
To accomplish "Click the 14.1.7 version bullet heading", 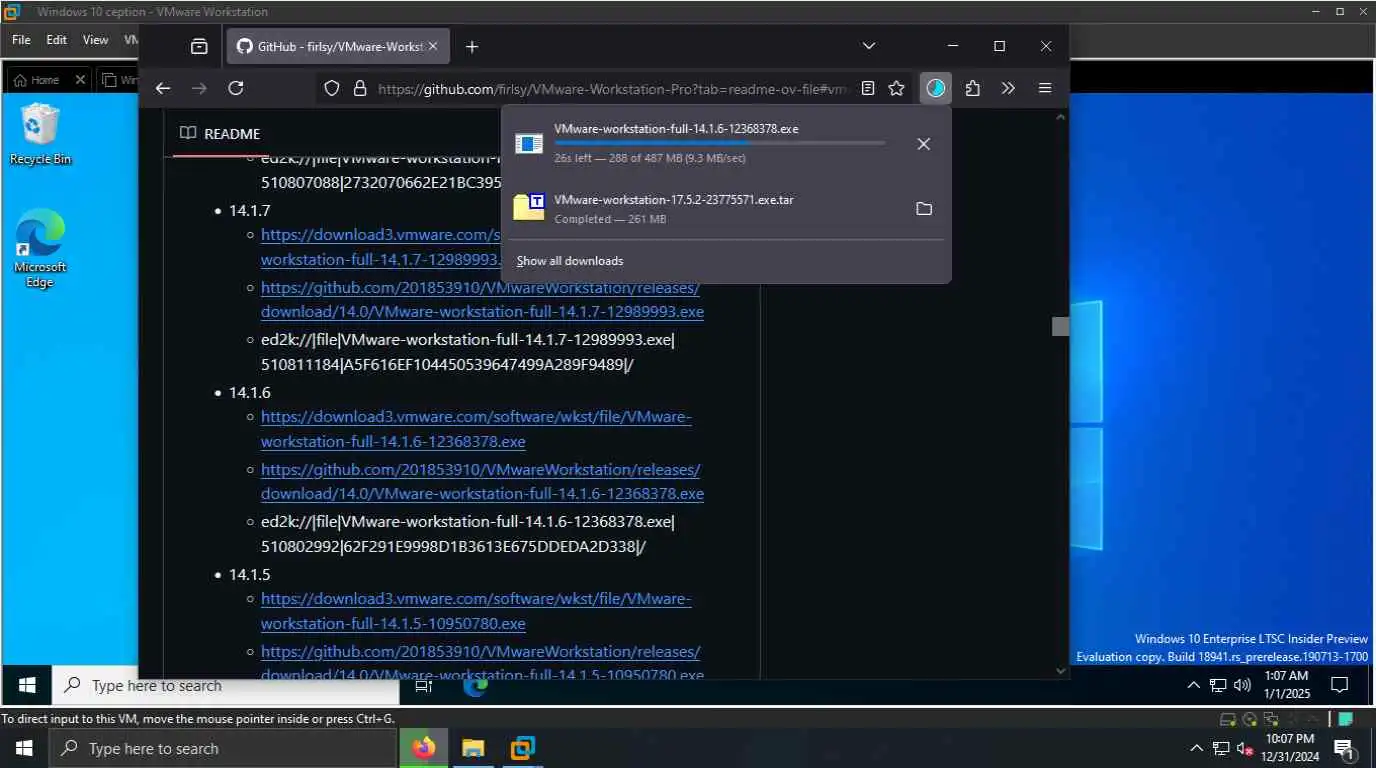I will [x=250, y=210].
